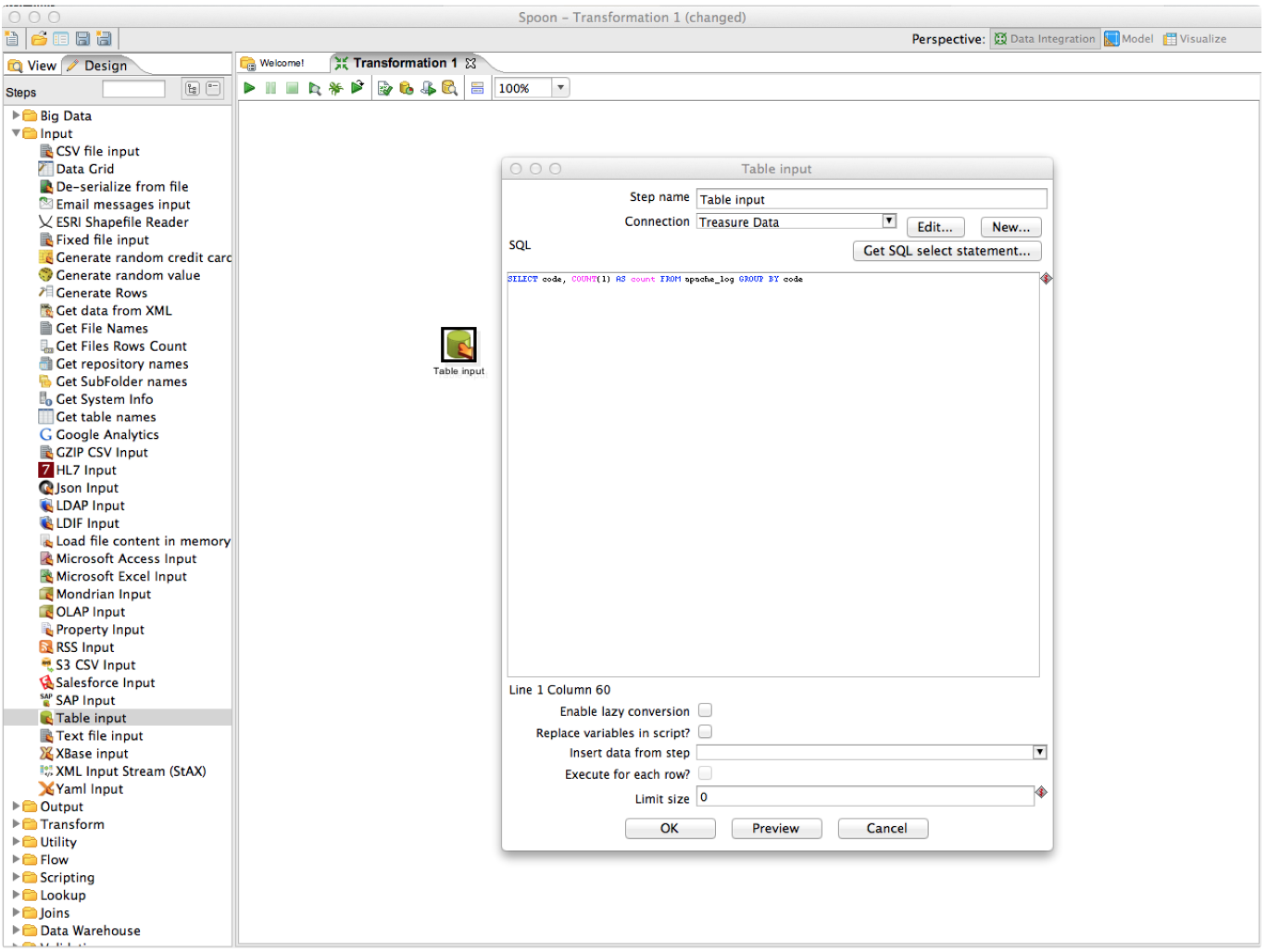The height and width of the screenshot is (952, 1267).
Task: Check the Execute for each row option
Action: point(705,773)
